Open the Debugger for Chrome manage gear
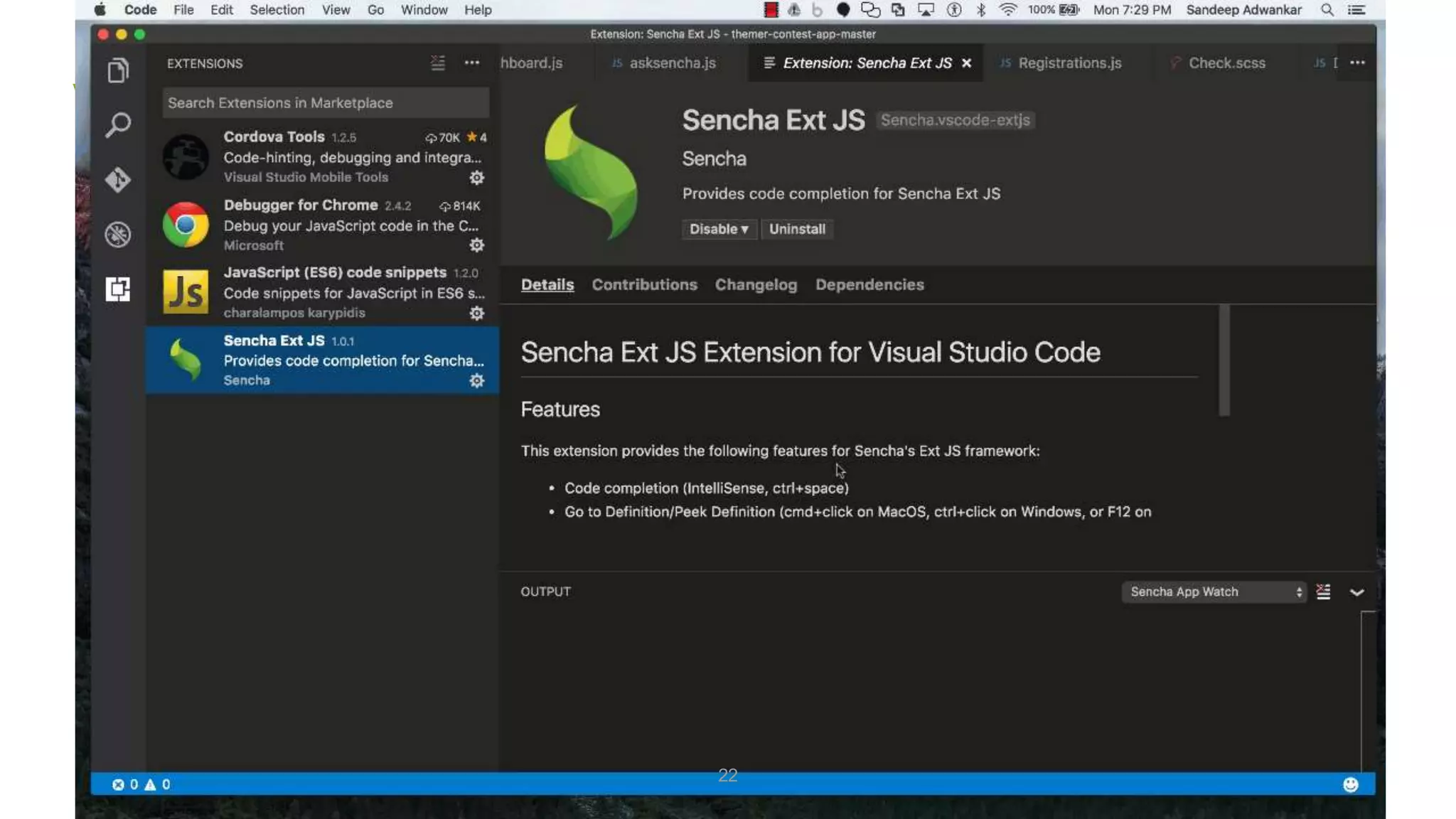1456x819 pixels. click(477, 245)
